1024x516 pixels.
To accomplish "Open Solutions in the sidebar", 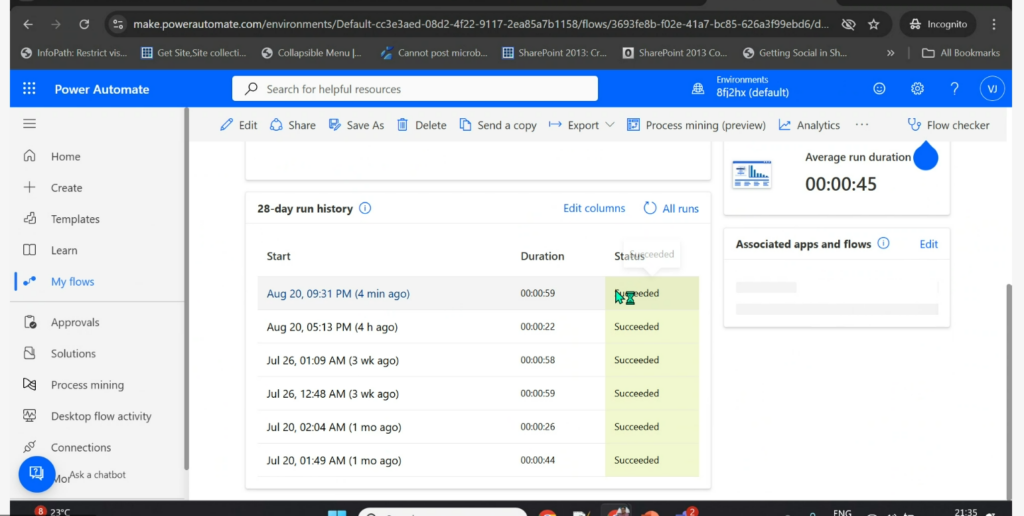I will coord(73,353).
